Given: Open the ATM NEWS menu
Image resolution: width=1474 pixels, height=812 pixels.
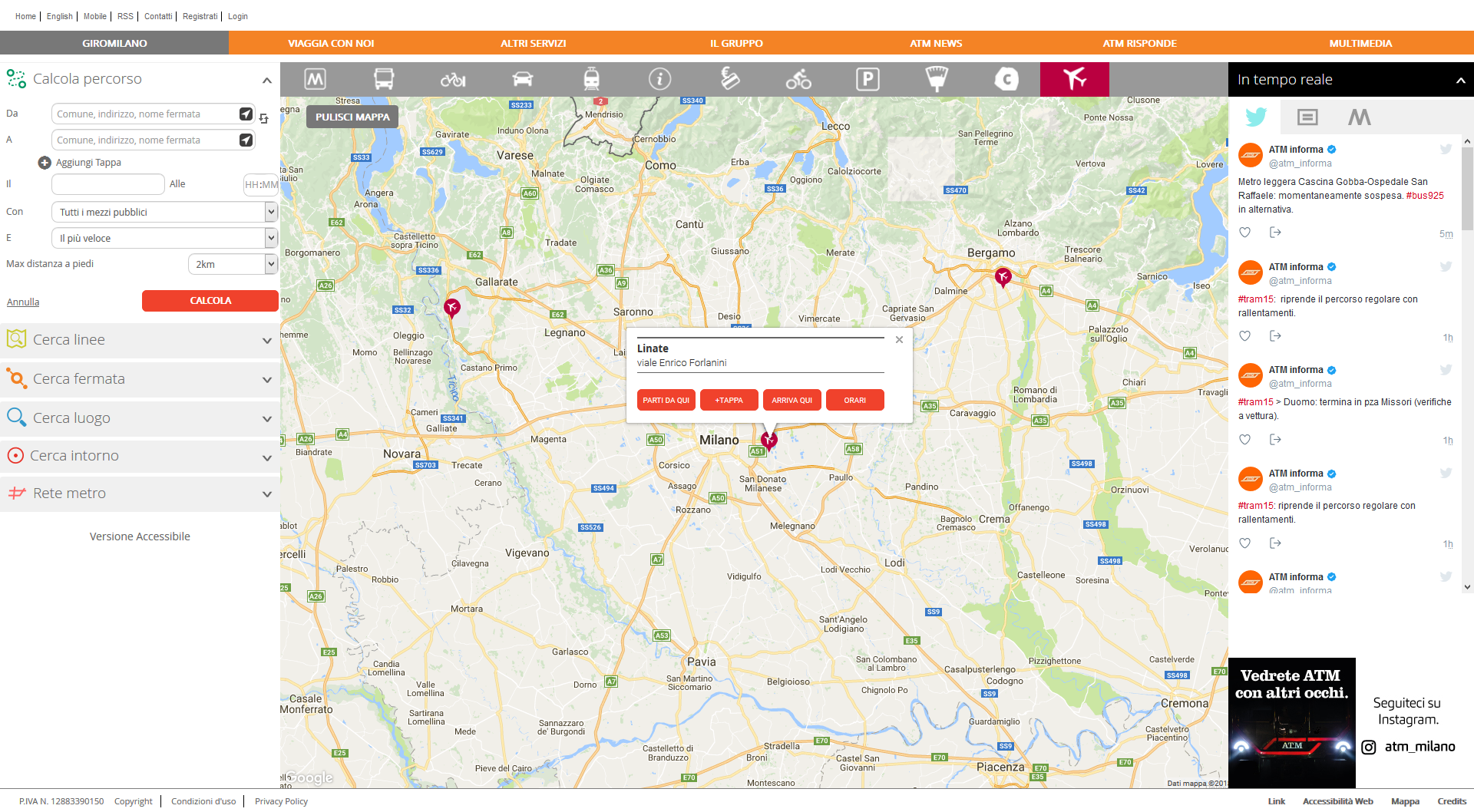Looking at the screenshot, I should pyautogui.click(x=935, y=43).
